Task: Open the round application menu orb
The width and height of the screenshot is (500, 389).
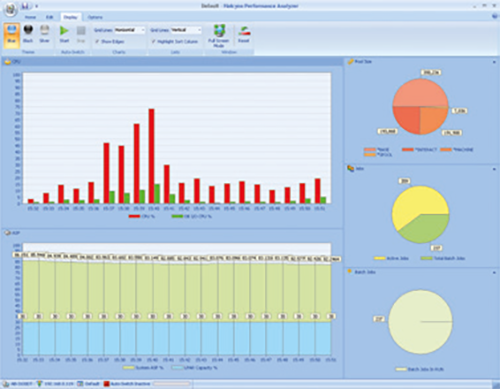Action: (x=11, y=10)
